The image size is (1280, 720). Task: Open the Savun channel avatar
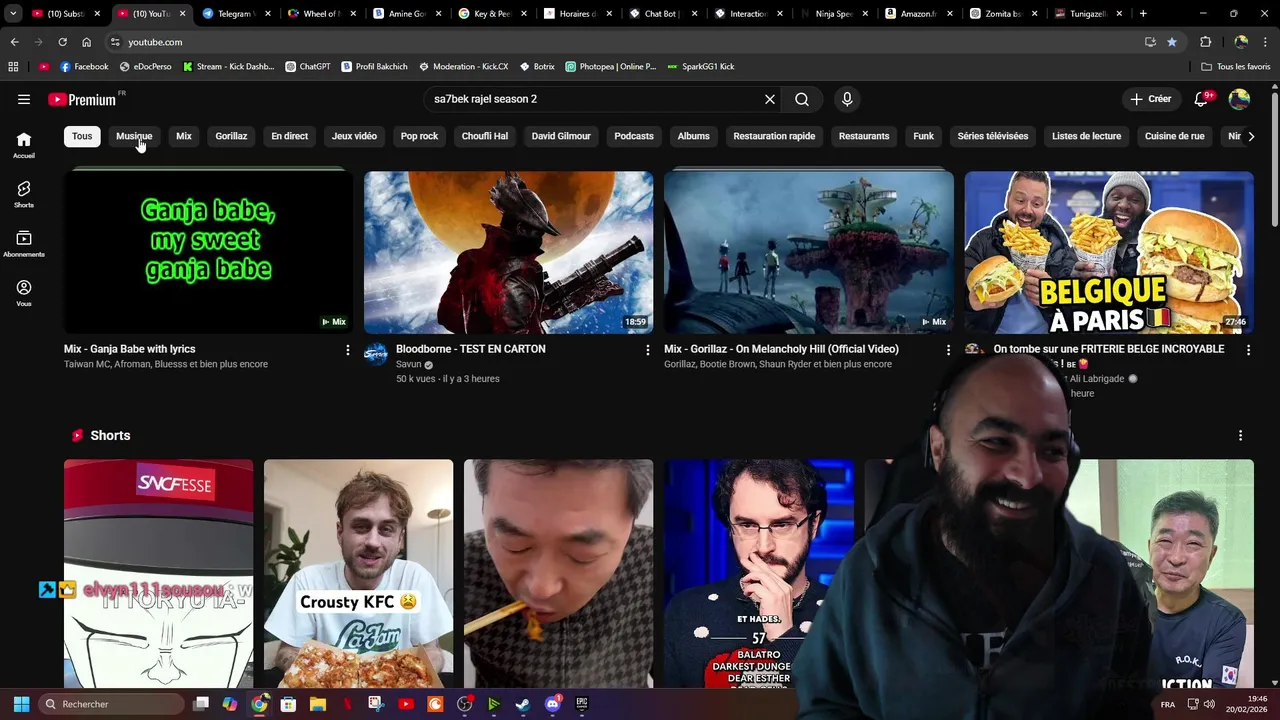[375, 354]
